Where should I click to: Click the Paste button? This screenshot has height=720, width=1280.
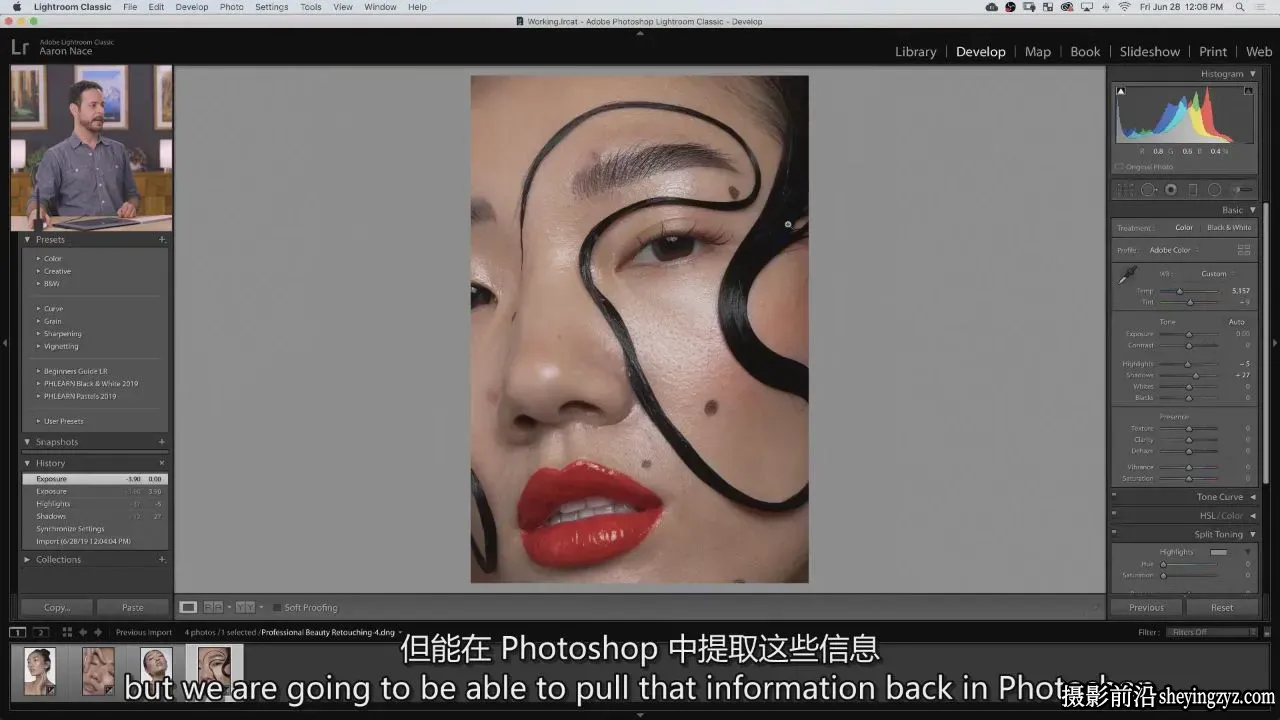pyautogui.click(x=132, y=607)
